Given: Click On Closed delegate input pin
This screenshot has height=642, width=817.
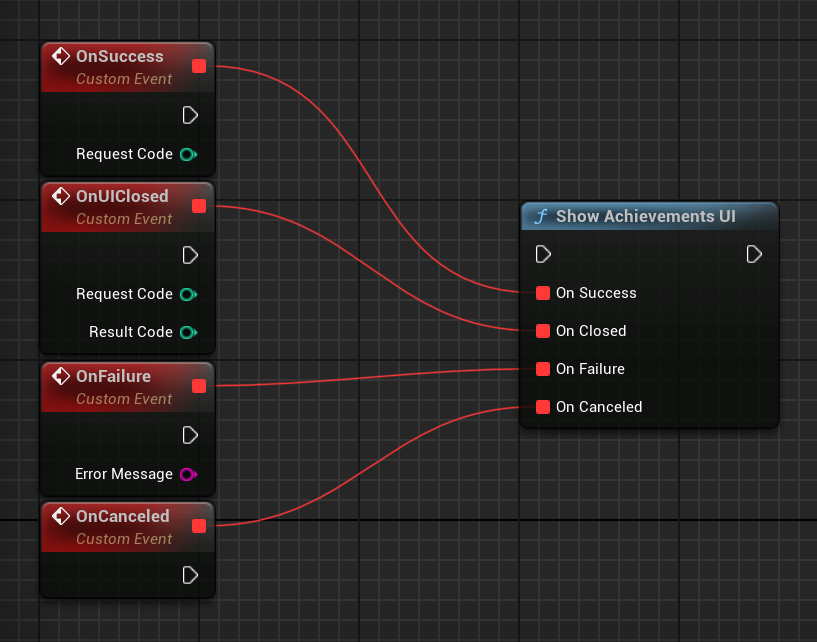Looking at the screenshot, I should pyautogui.click(x=543, y=331).
